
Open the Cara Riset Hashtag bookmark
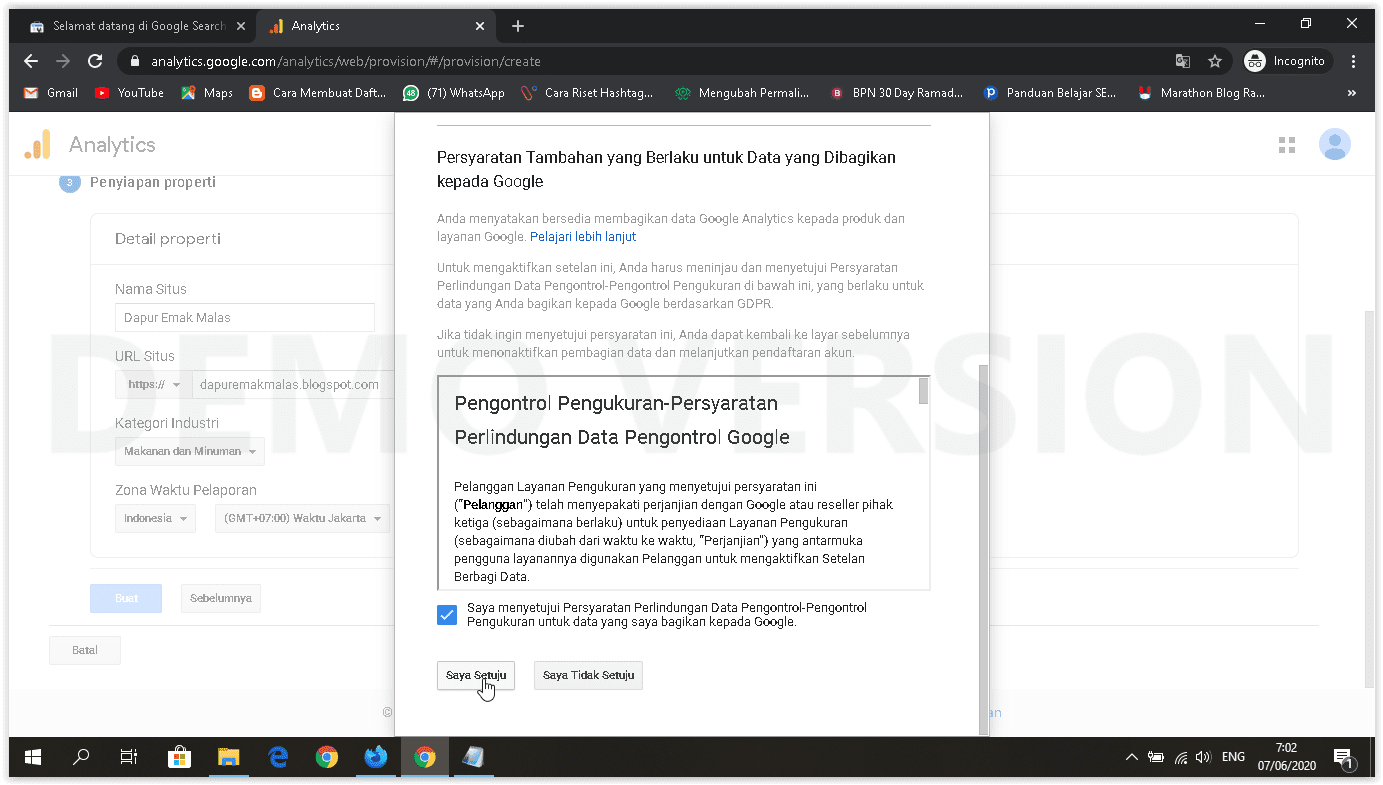588,93
